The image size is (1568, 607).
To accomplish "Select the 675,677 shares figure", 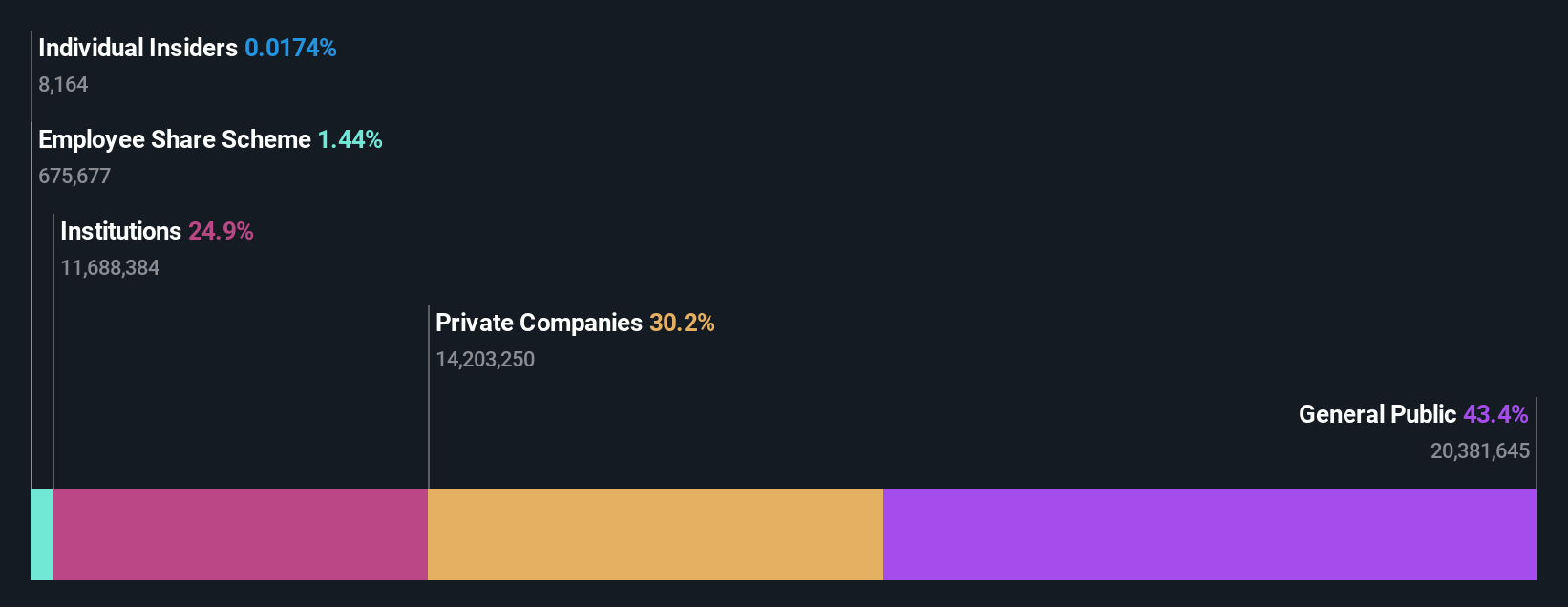I will (x=74, y=177).
